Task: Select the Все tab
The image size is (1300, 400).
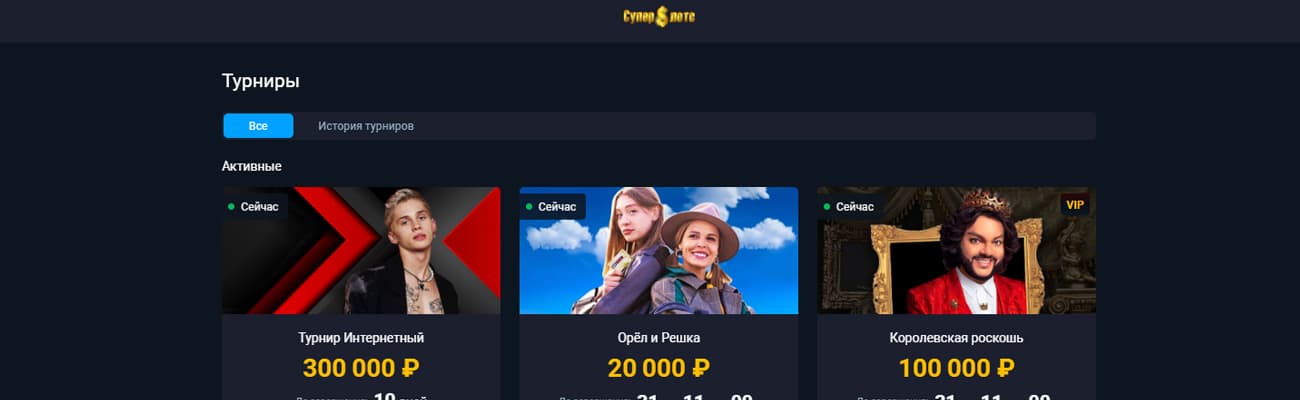Action: pyautogui.click(x=258, y=126)
